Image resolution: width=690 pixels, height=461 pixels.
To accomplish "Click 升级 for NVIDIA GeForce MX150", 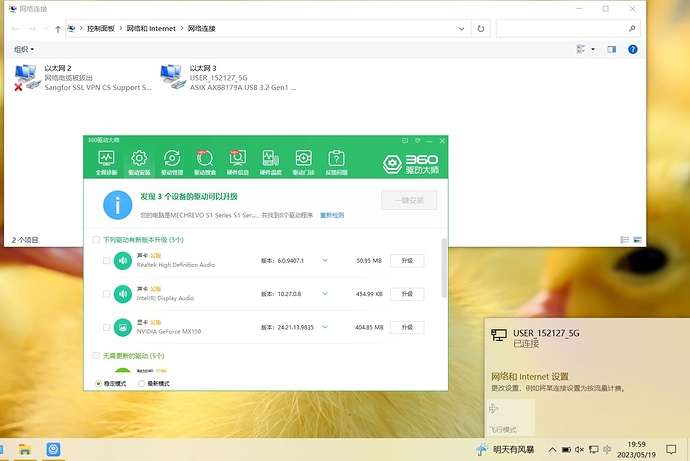I will click(407, 327).
